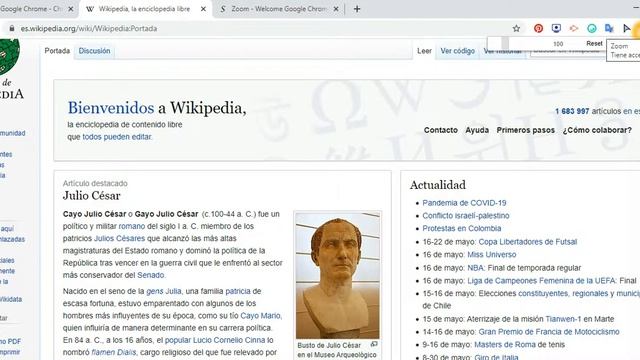Follow the popular link
640x360 pixels.
click(x=178, y=340)
